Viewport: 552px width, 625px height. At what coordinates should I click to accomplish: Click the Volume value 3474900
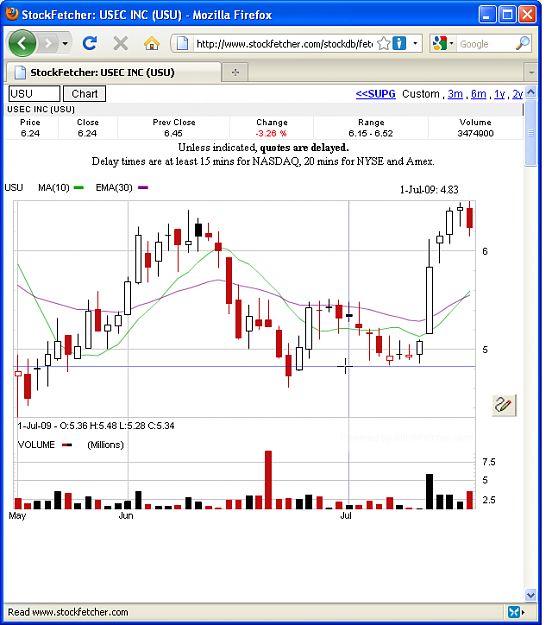(475, 134)
